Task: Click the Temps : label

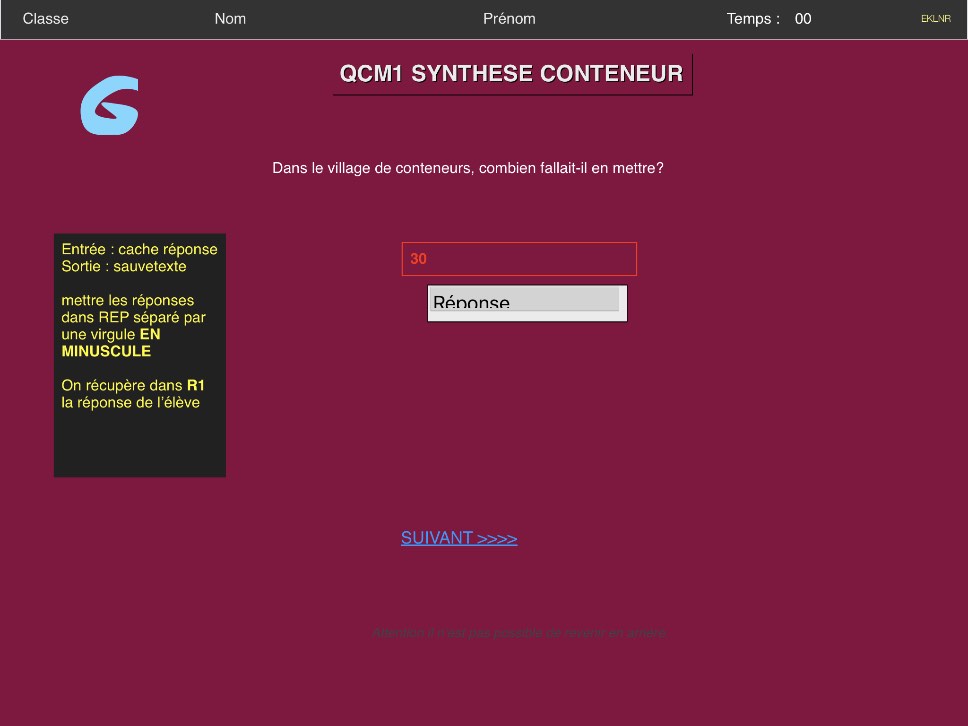Action: pyautogui.click(x=753, y=19)
